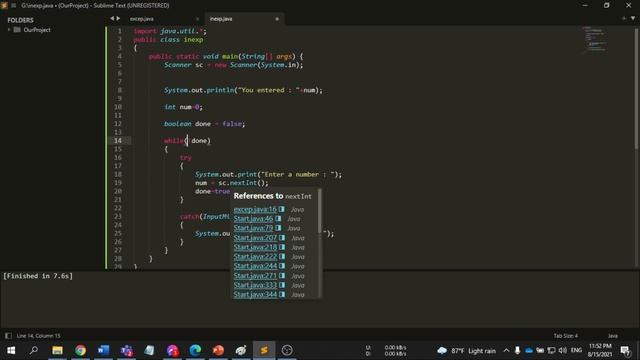Go to next tab with right arrow

pyautogui.click(x=118, y=18)
